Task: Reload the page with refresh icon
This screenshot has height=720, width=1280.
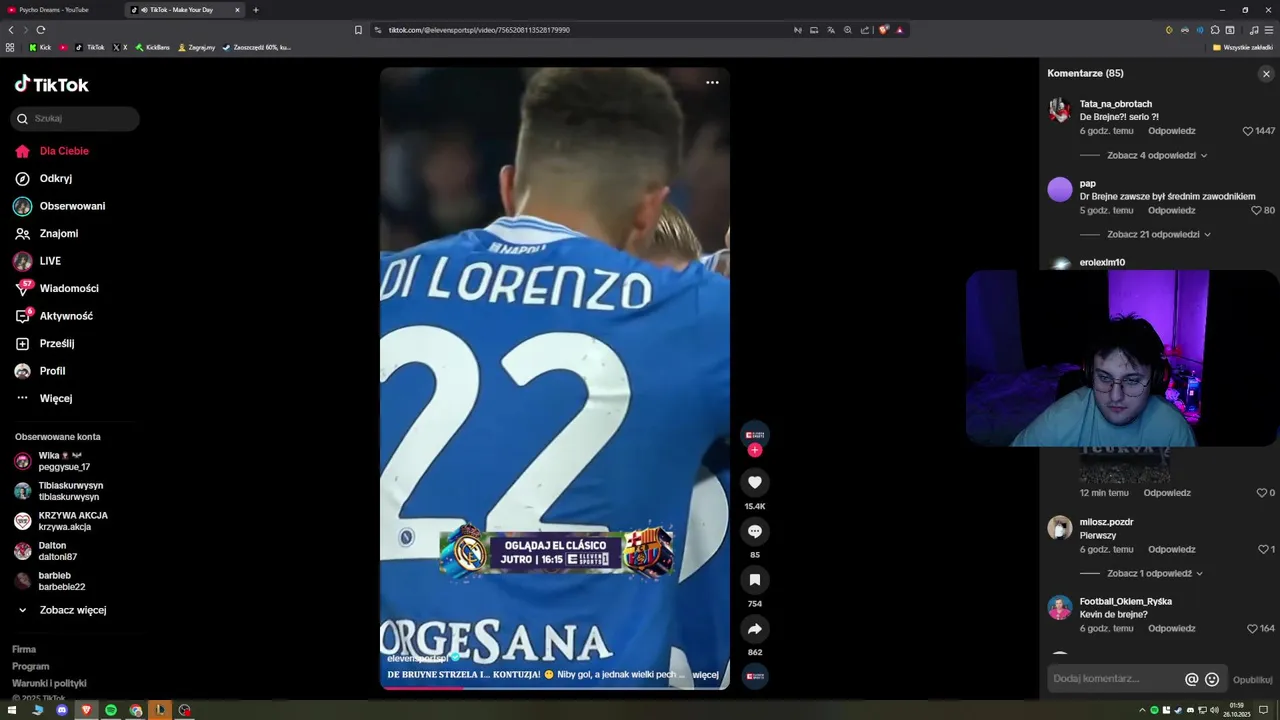Action: tap(41, 30)
